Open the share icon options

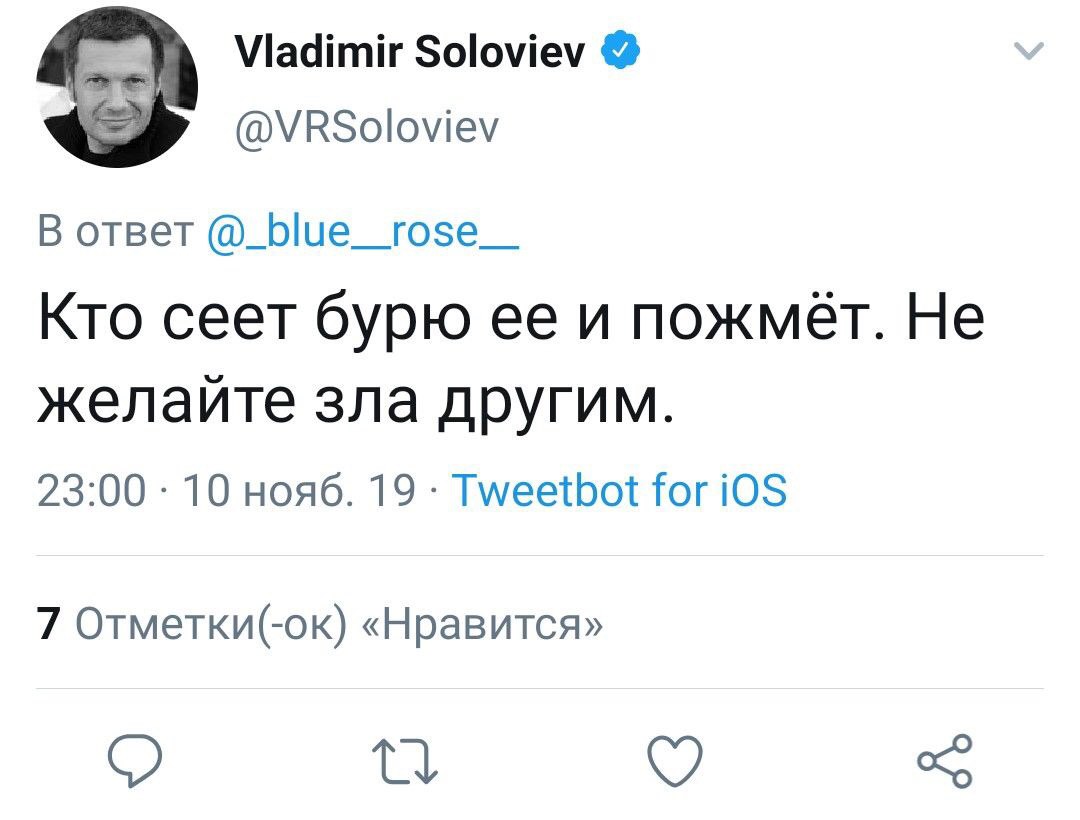pos(945,762)
